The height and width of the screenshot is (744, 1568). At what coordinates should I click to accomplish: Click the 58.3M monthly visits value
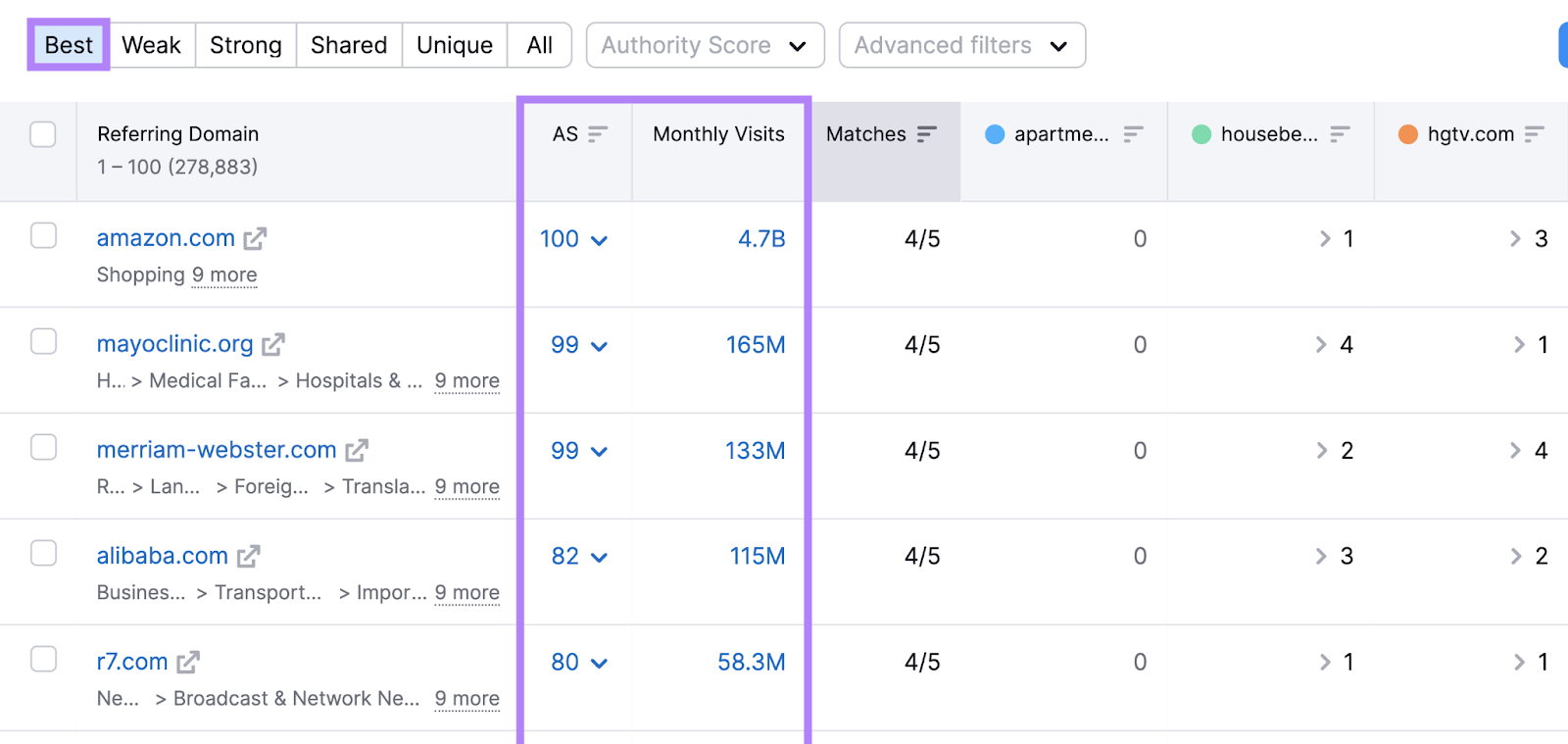coord(752,663)
